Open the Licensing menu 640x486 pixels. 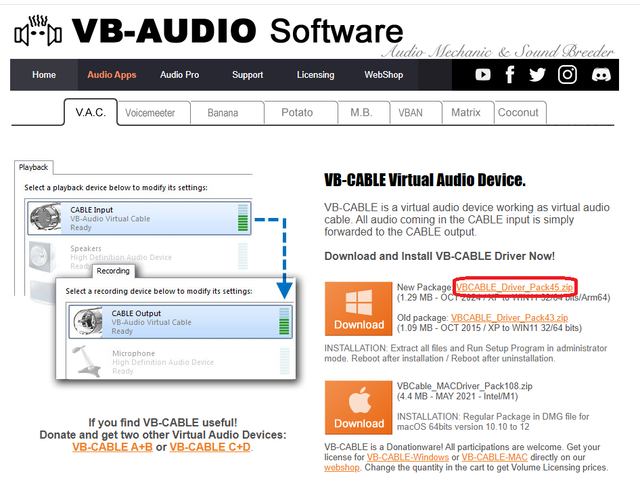[x=316, y=75]
